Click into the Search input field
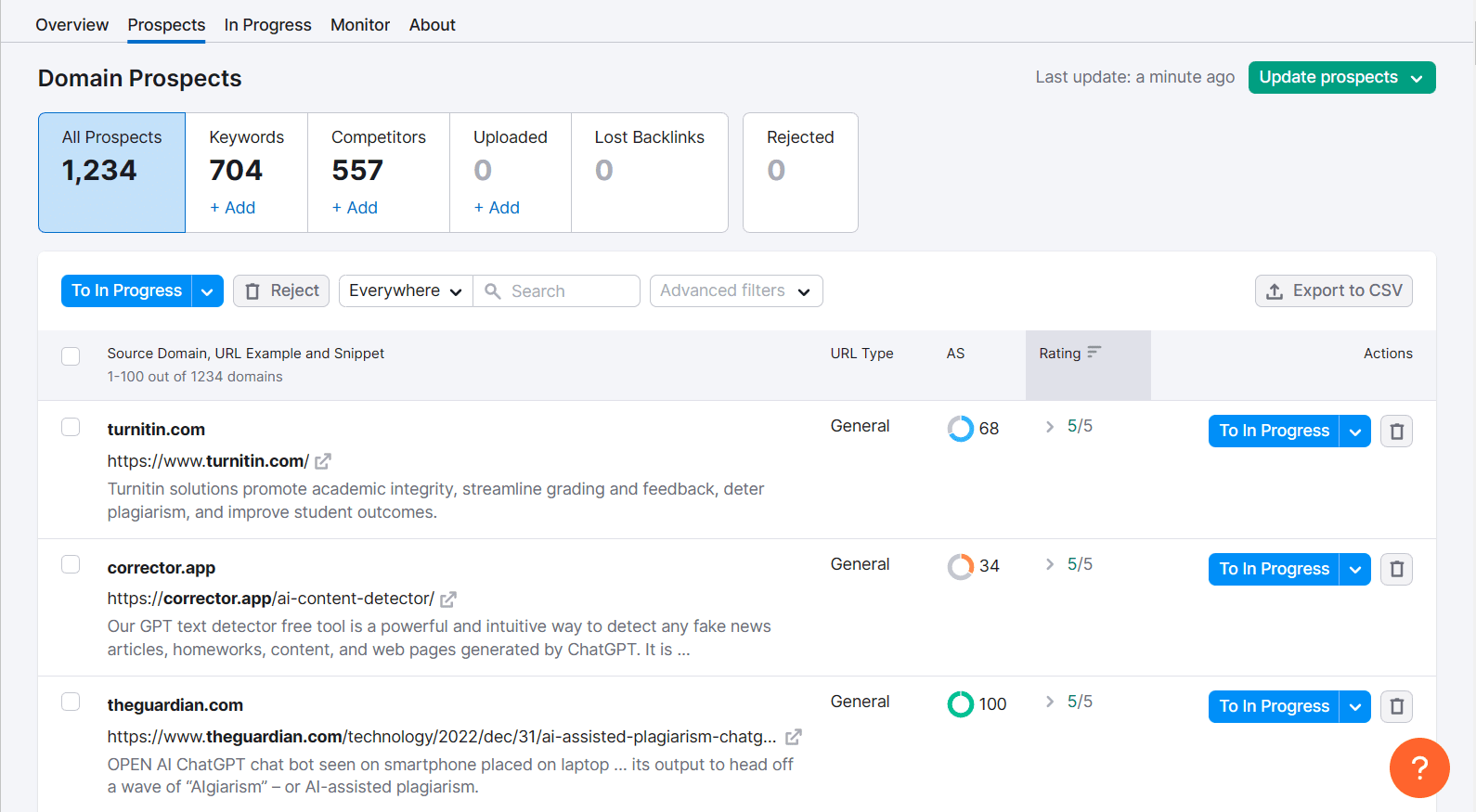1476x812 pixels. (x=557, y=291)
